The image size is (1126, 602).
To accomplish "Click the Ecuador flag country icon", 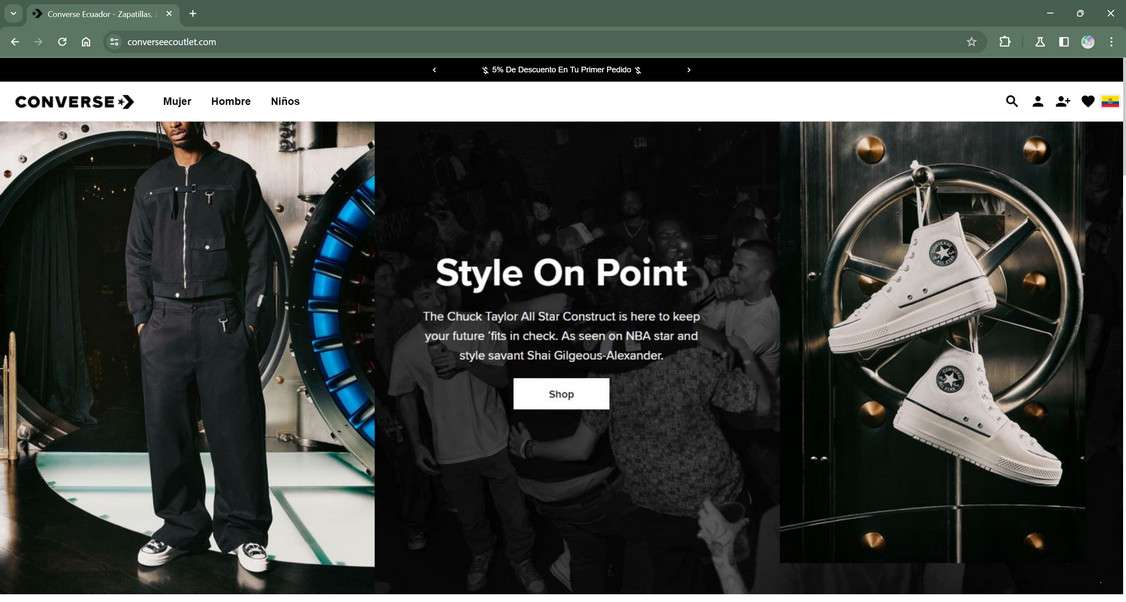I will click(x=1110, y=101).
